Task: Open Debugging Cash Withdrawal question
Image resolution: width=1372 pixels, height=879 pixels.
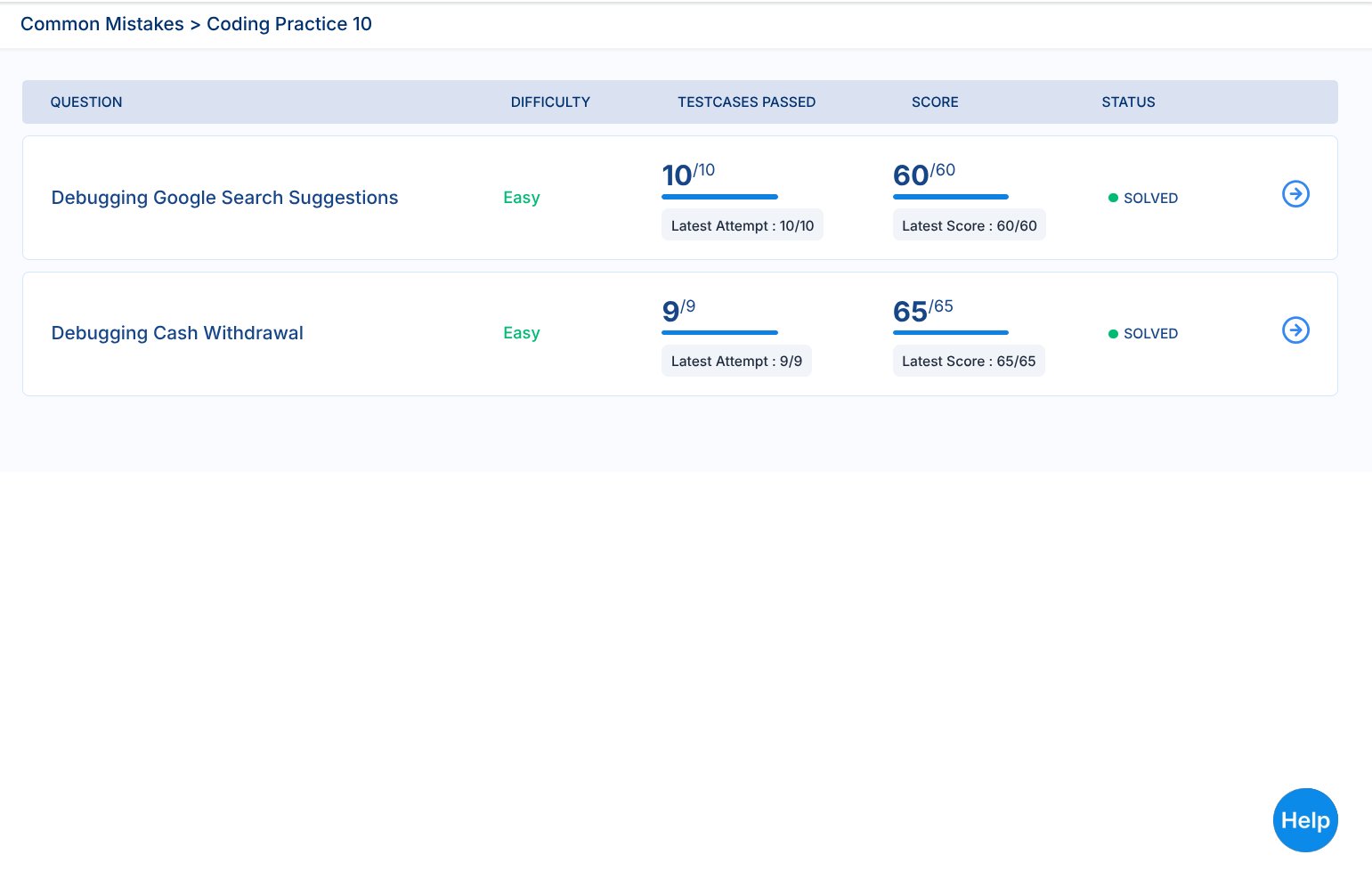Action: [x=177, y=333]
